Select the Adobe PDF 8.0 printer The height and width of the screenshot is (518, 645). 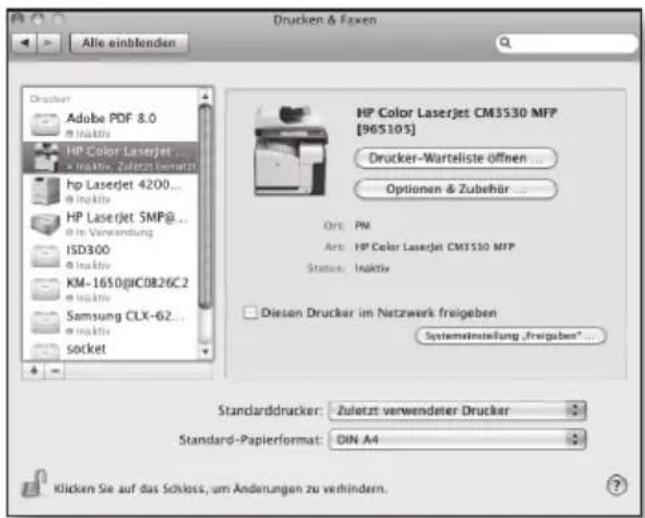110,124
